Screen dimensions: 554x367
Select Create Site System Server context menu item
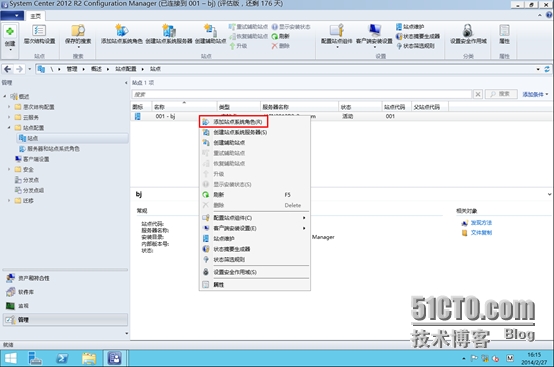point(255,132)
